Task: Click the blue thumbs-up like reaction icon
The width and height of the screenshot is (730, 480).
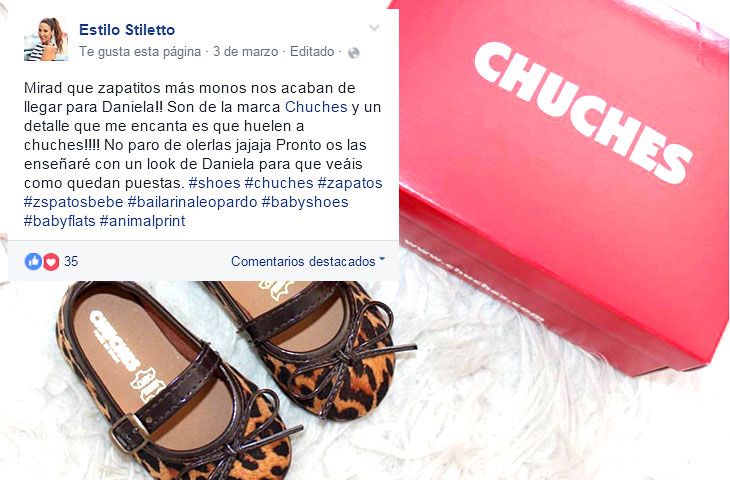Action: coord(33,261)
